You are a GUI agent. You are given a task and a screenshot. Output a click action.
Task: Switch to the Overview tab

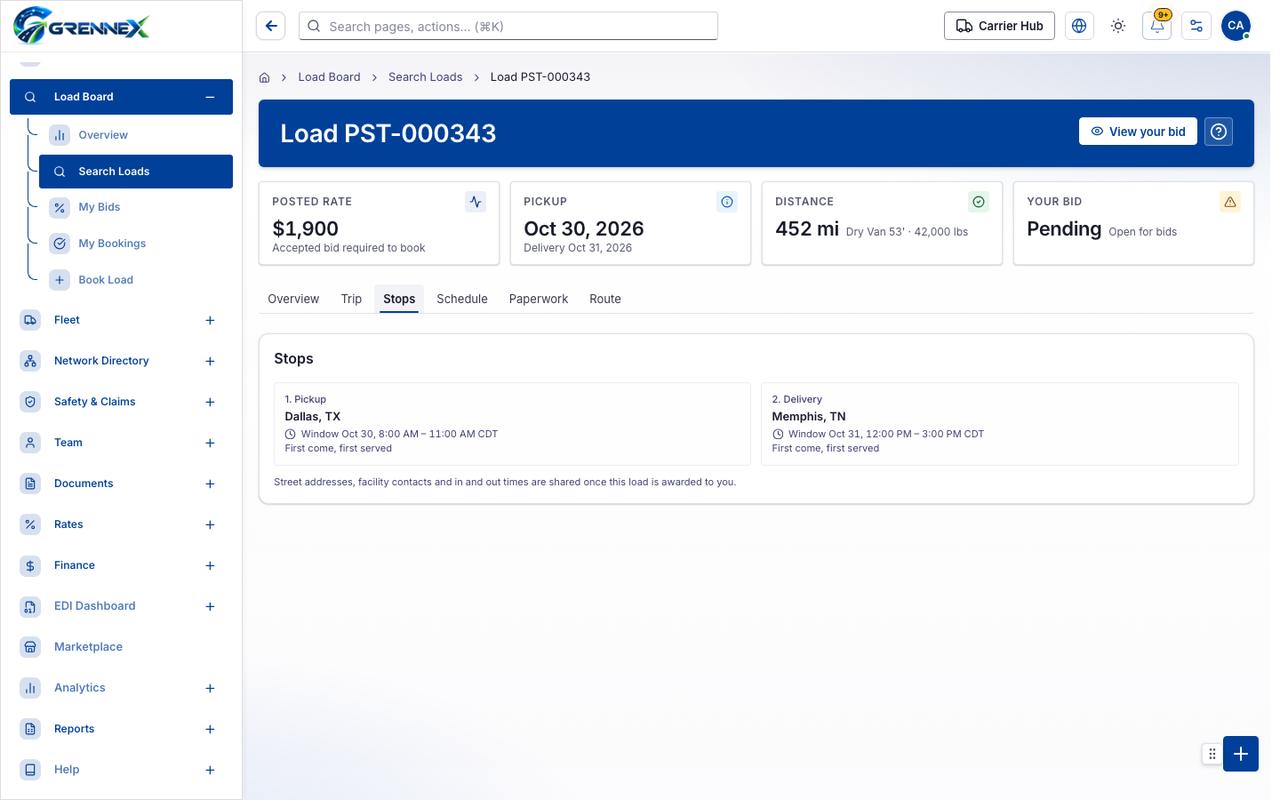[x=293, y=299]
